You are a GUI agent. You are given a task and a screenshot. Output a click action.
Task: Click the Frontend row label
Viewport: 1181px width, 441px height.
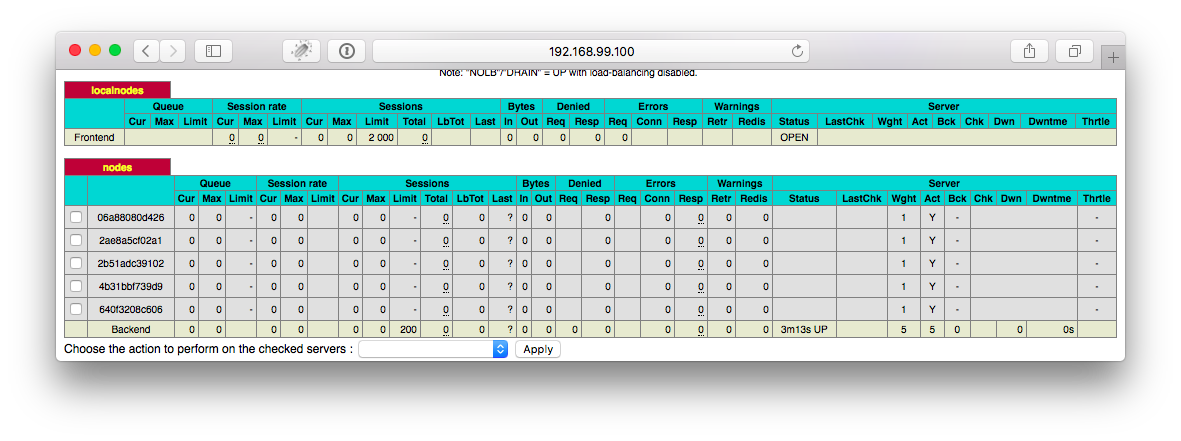[94, 138]
